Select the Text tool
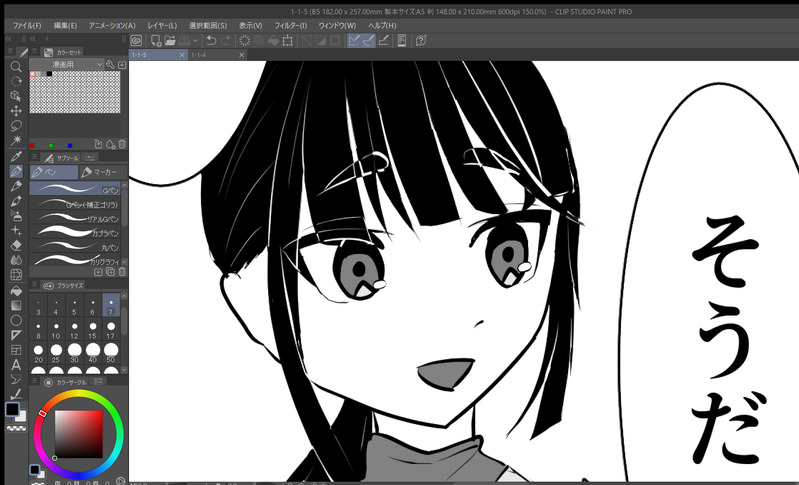 click(16, 365)
